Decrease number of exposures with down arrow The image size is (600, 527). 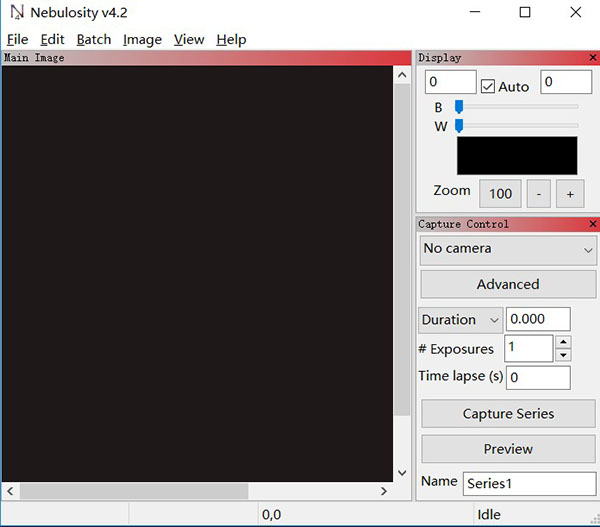point(563,355)
